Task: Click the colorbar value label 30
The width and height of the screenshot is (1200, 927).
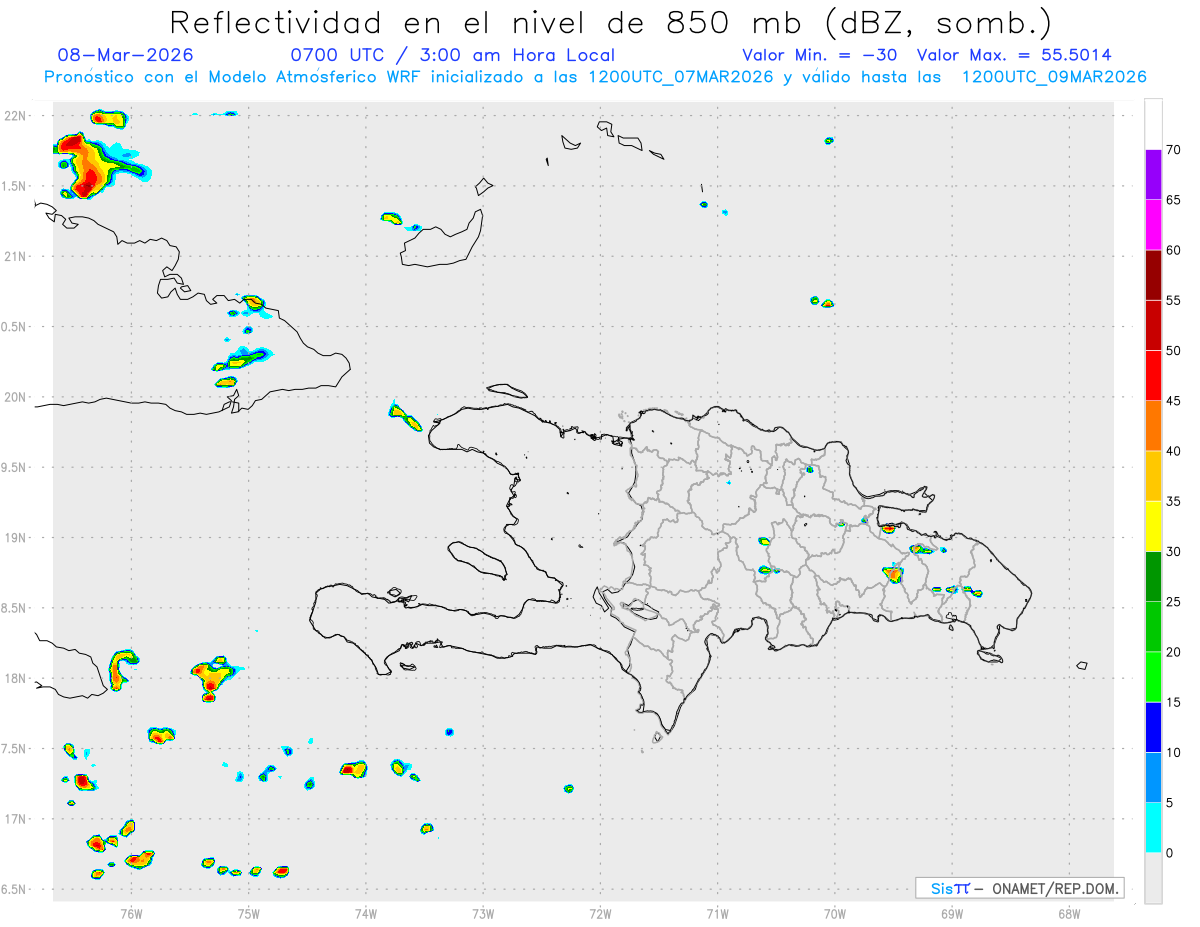Action: (x=1174, y=552)
